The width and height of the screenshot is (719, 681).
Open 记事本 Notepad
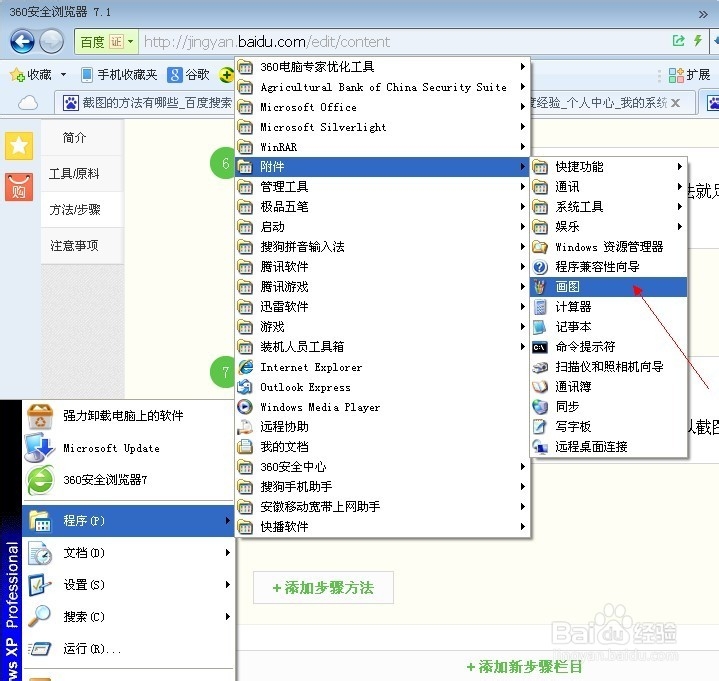coord(608,327)
